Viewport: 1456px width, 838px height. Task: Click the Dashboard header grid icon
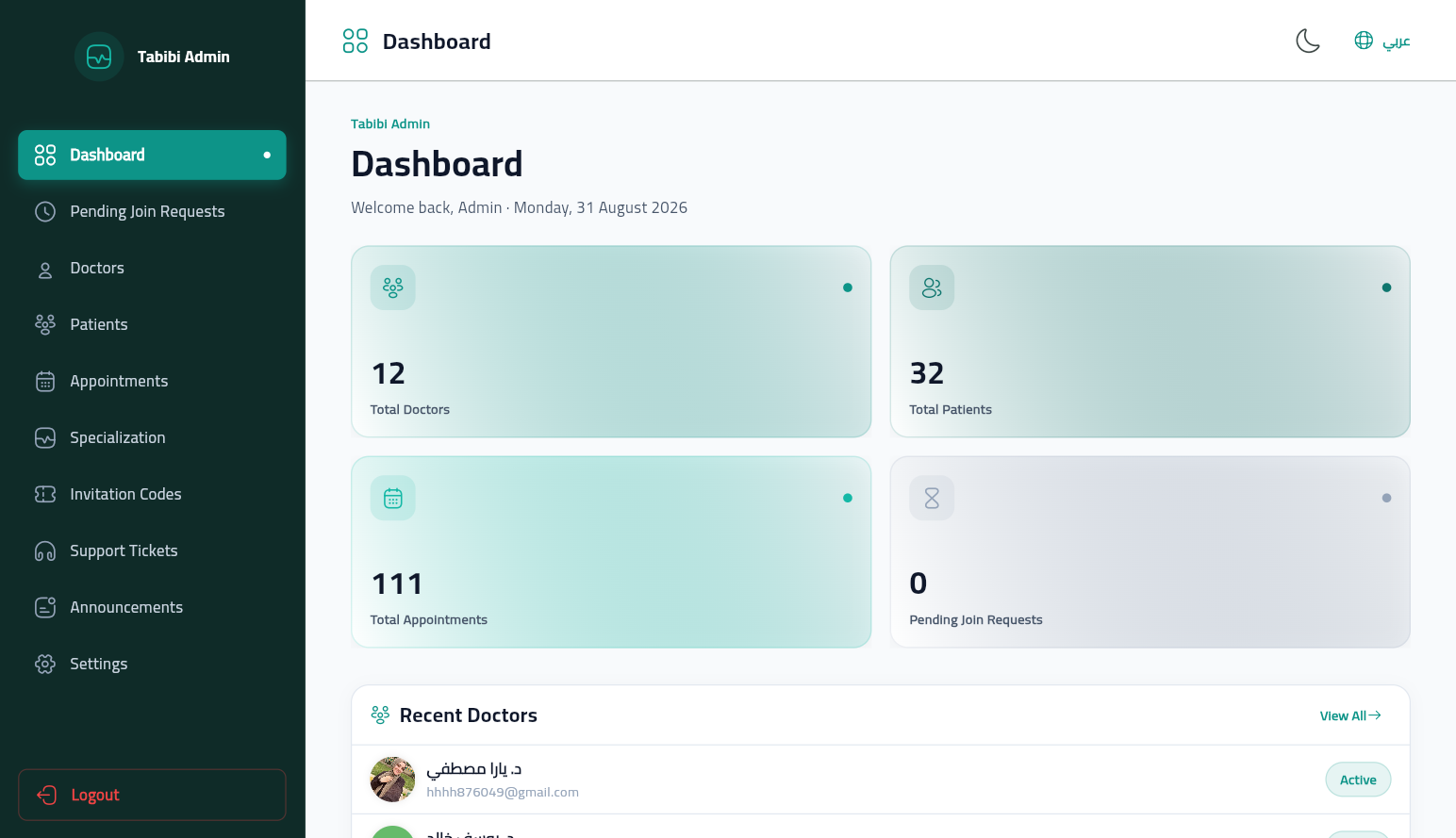click(356, 41)
